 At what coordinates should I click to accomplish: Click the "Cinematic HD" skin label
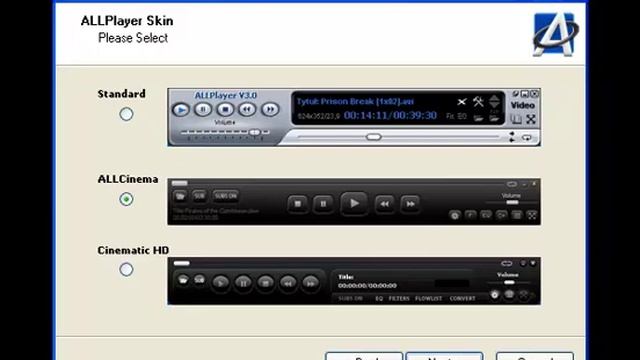pyautogui.click(x=133, y=250)
